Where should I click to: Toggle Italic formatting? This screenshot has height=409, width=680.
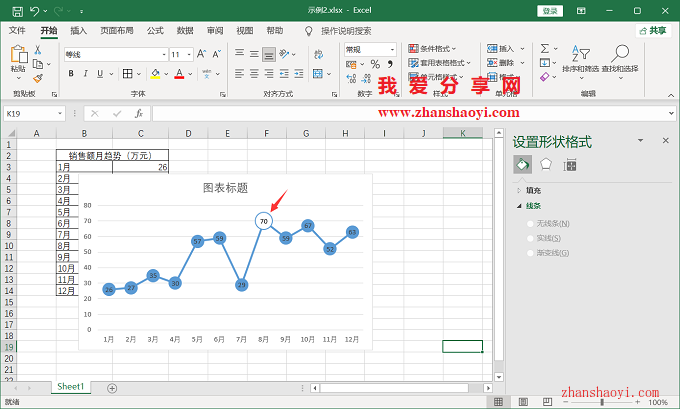[x=85, y=74]
